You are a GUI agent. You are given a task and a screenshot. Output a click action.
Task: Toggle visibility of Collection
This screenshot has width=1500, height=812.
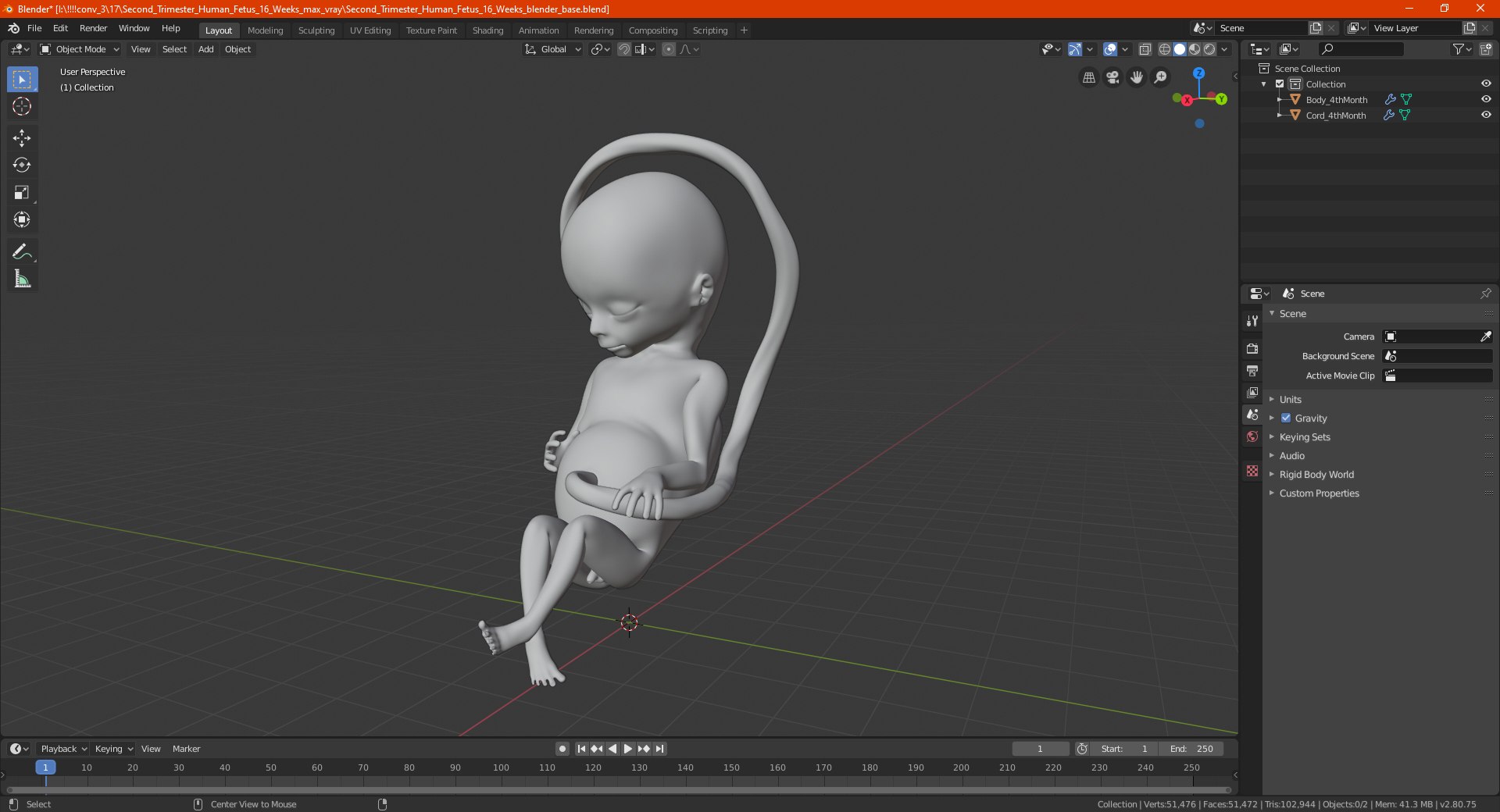tap(1486, 84)
